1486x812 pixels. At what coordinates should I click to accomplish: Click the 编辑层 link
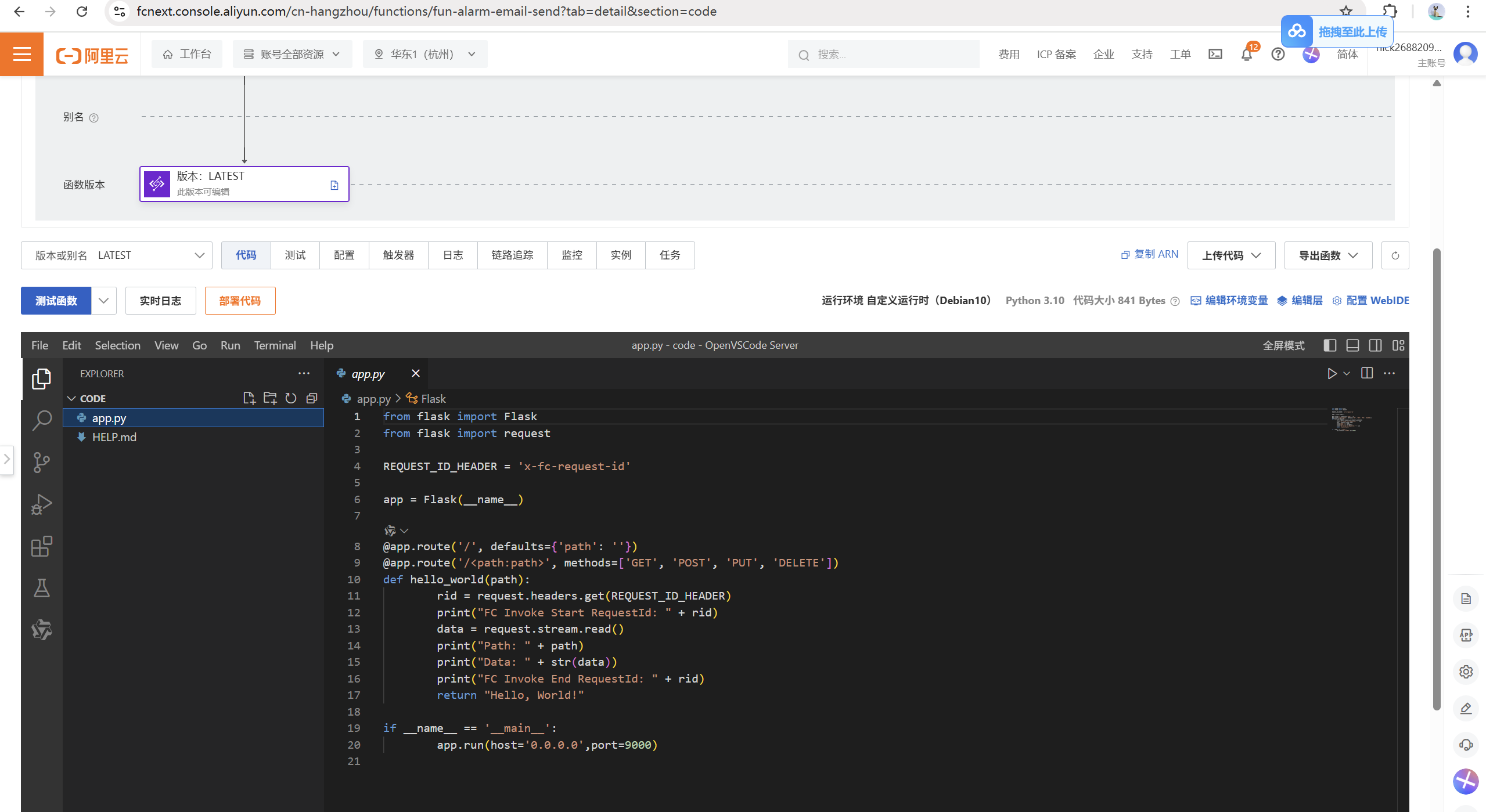coord(1300,301)
